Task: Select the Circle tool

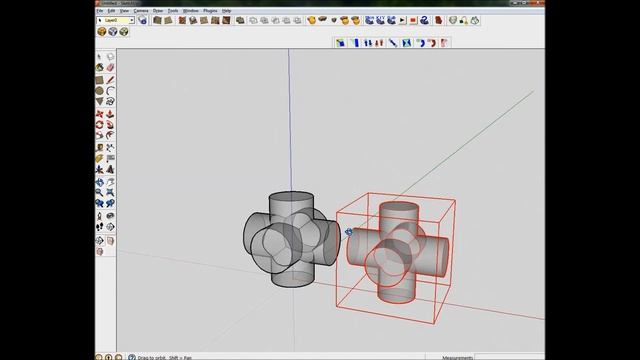Action: coord(100,91)
